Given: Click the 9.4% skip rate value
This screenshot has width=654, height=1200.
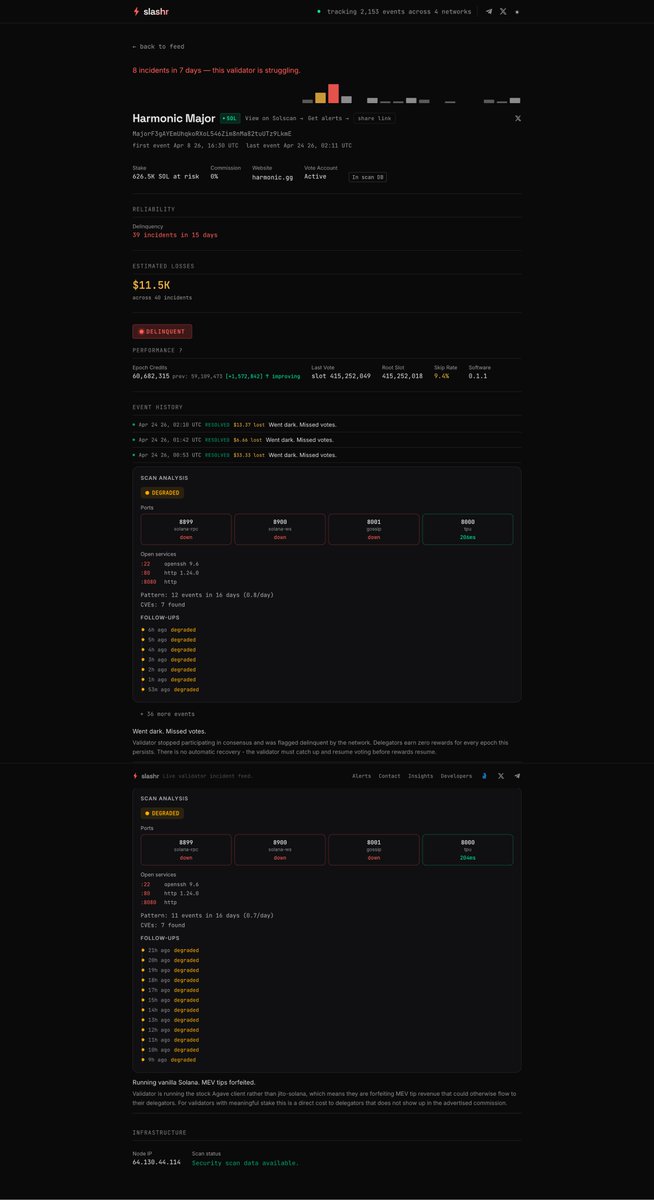Looking at the screenshot, I should coord(441,376).
